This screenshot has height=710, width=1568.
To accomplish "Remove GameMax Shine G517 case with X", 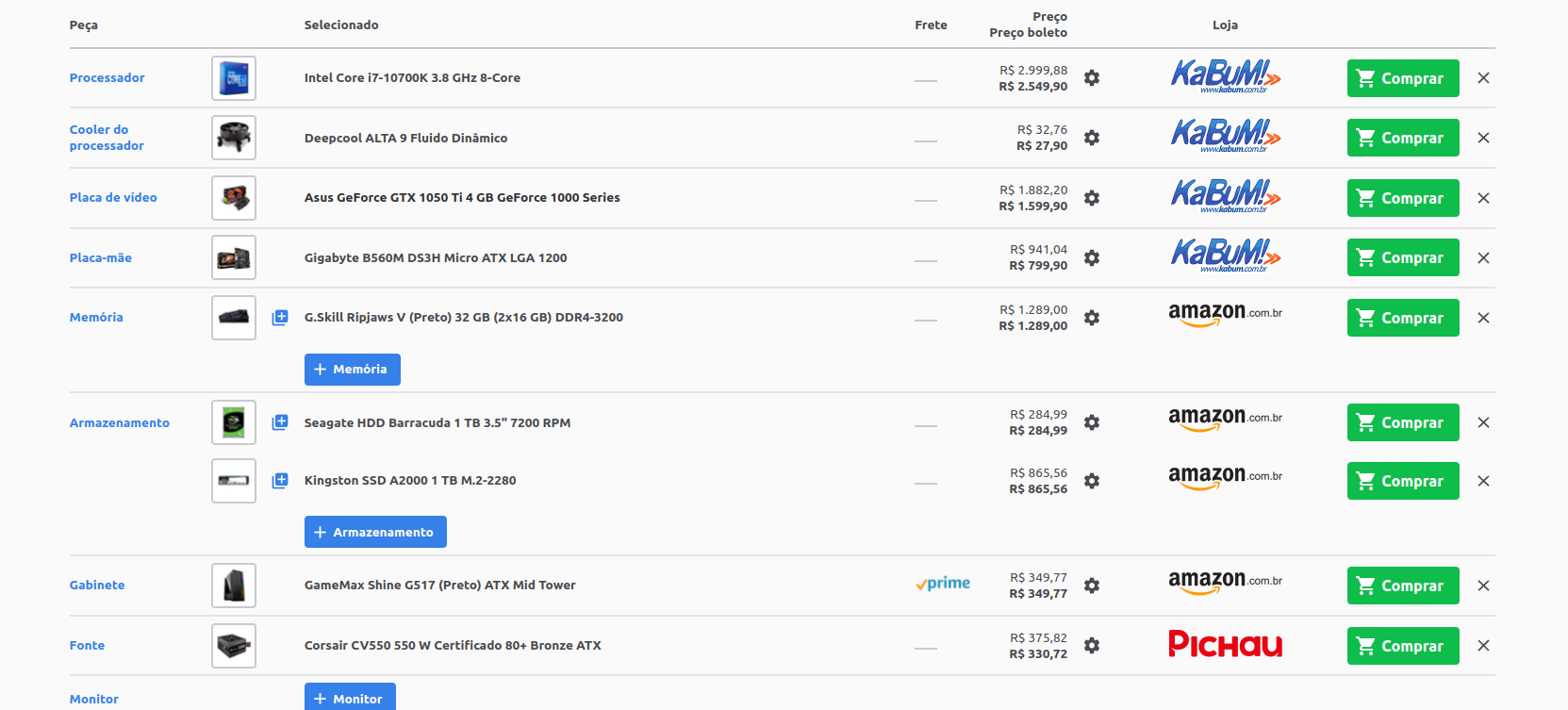I will [1483, 586].
